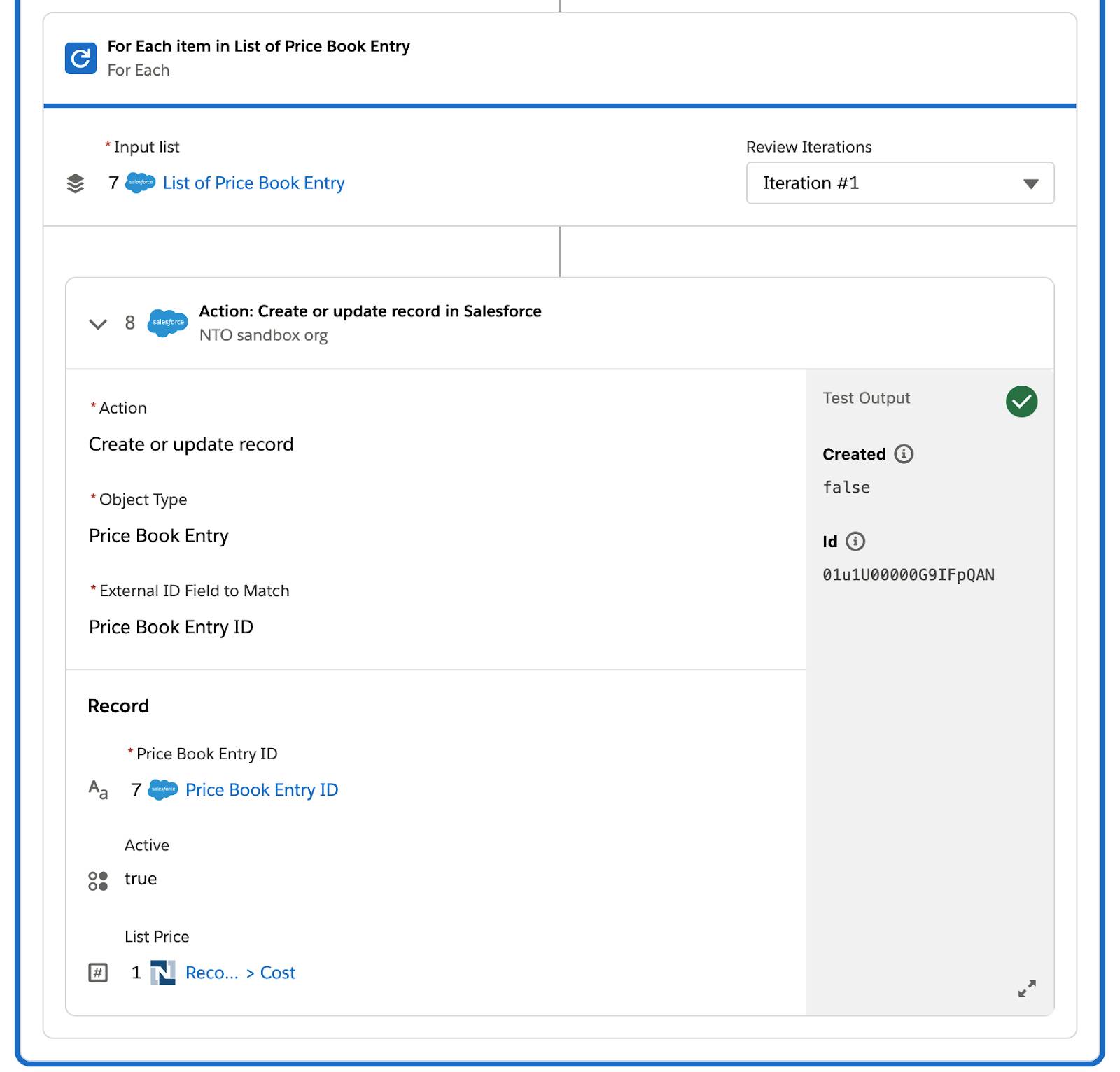Screen dimensions: 1120x1072
Task: Click the number type hash icon
Action: [98, 973]
